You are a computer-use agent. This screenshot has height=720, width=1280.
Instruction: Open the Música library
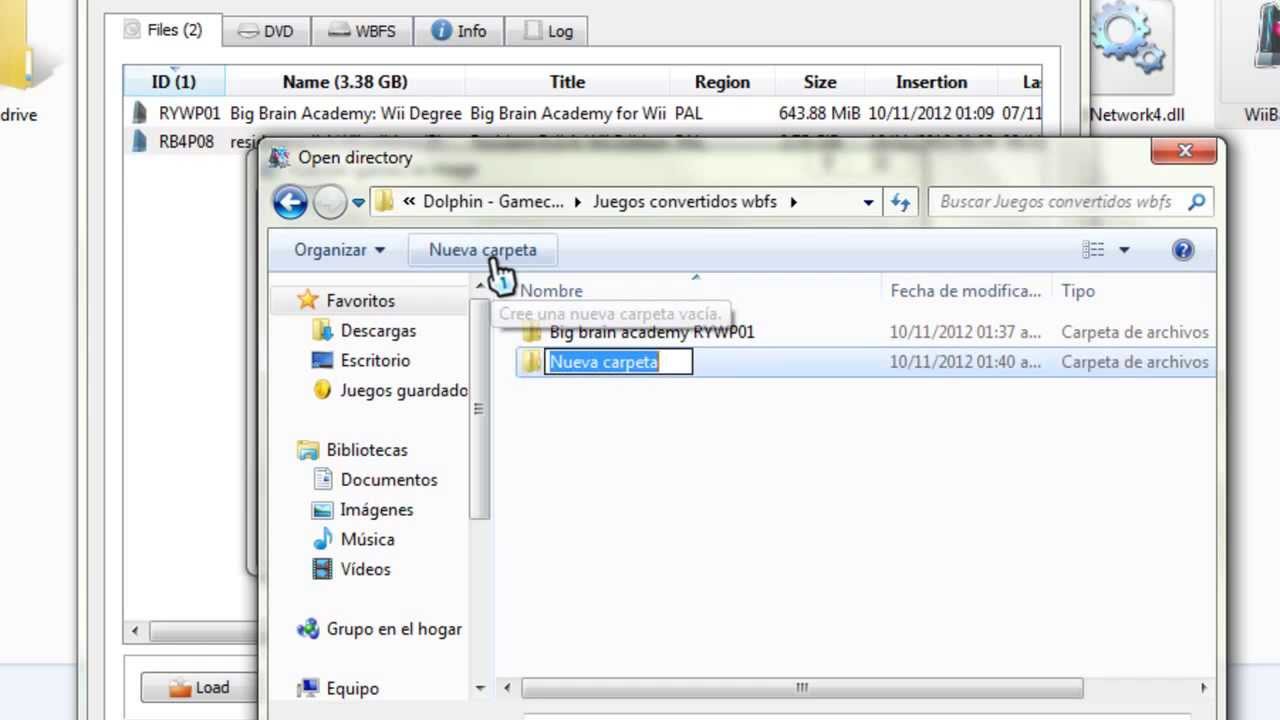click(x=367, y=539)
